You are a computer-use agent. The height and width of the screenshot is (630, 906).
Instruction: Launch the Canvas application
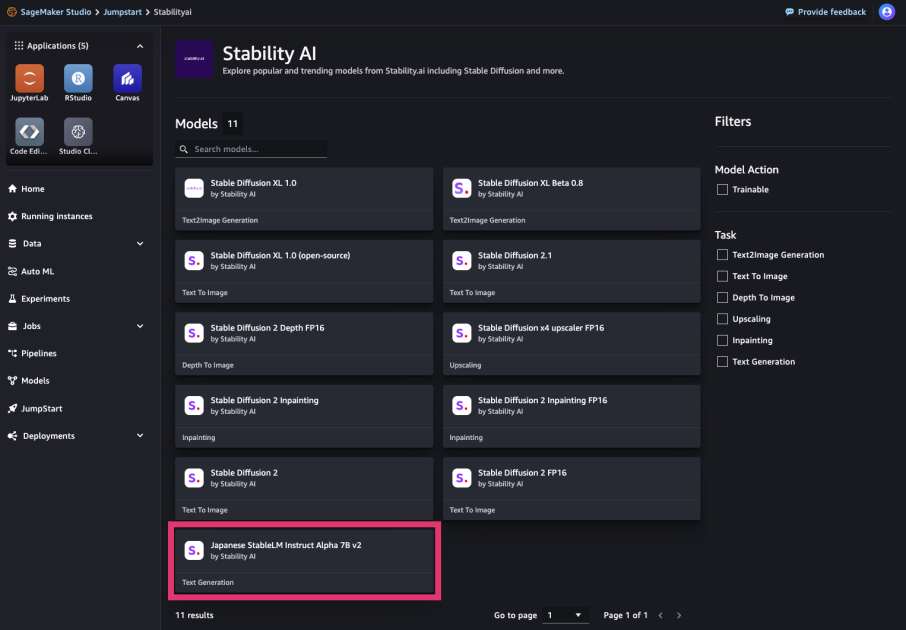pos(127,83)
